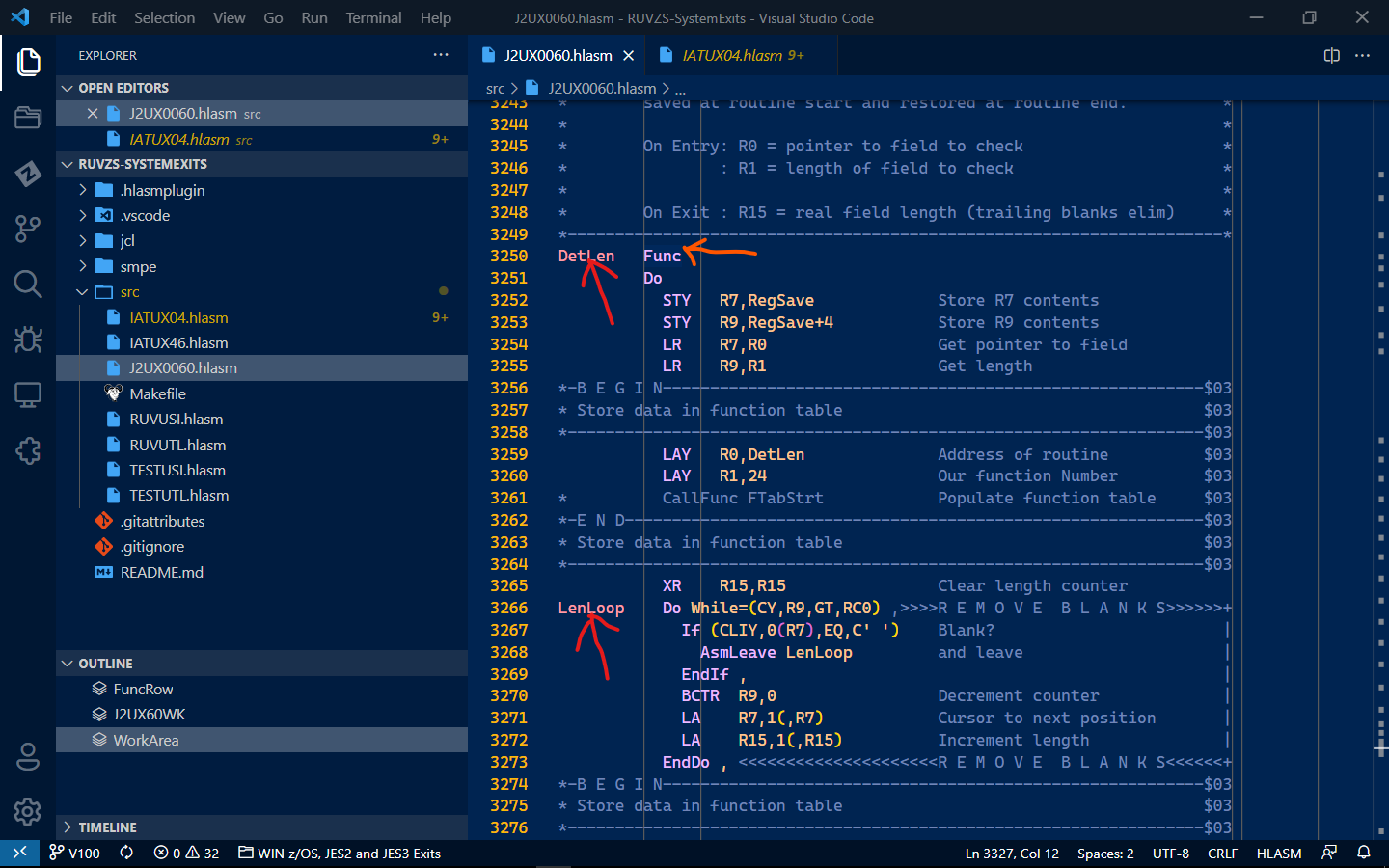This screenshot has width=1389, height=868.
Task: Select FuncRow in the Outline
Action: tap(143, 690)
